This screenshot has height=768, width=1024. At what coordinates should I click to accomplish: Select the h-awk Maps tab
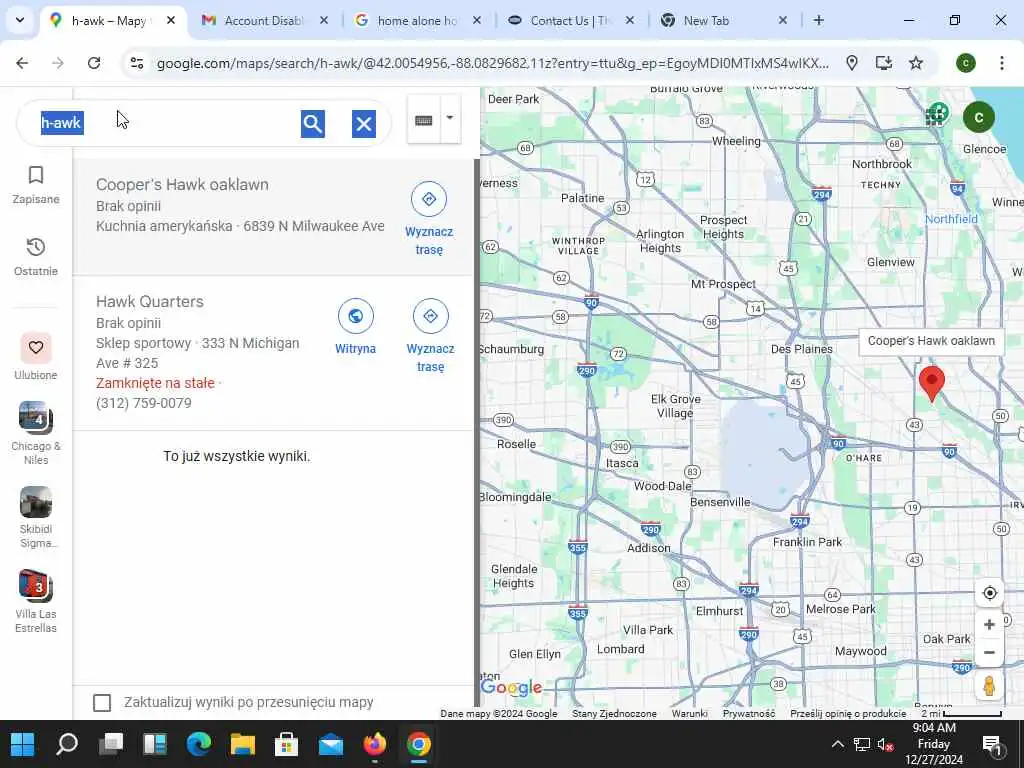tap(108, 21)
